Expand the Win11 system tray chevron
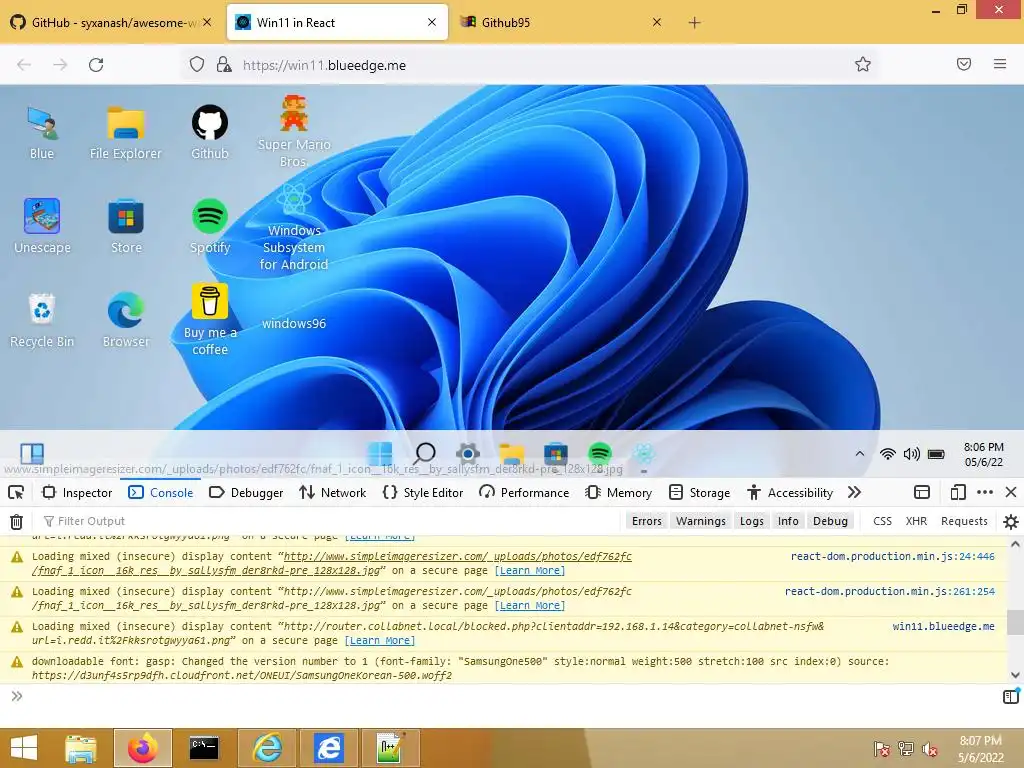 tap(859, 454)
